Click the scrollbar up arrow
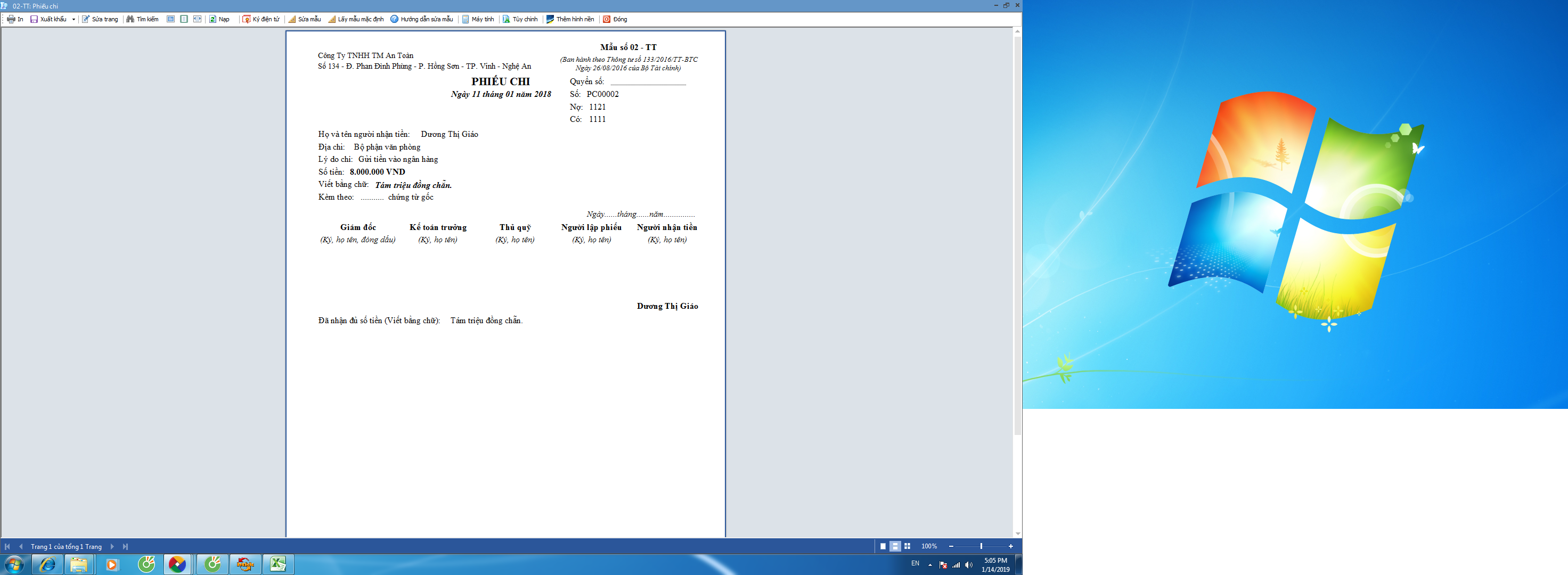 [x=1017, y=31]
